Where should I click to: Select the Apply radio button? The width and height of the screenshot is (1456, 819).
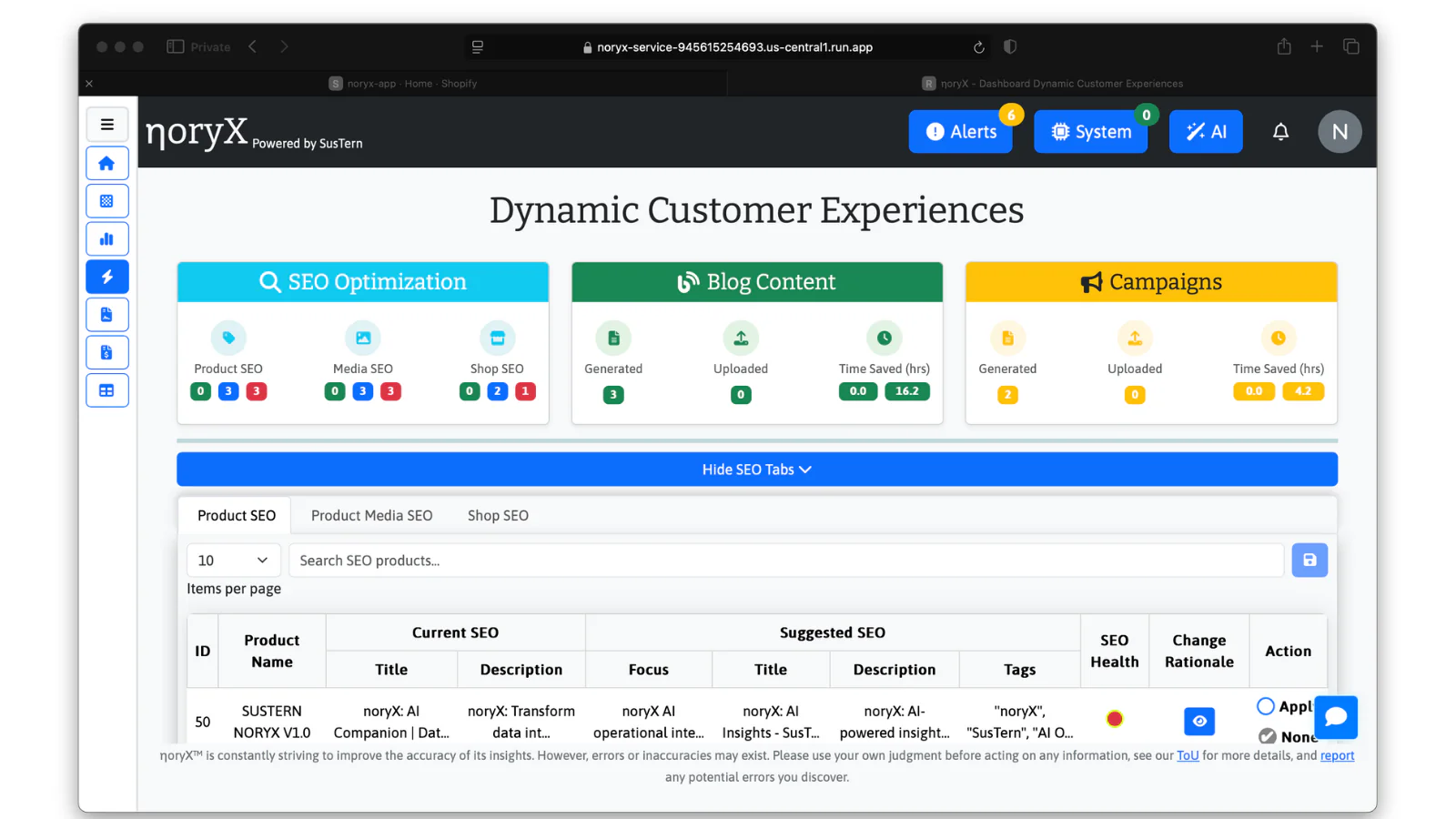(1265, 706)
